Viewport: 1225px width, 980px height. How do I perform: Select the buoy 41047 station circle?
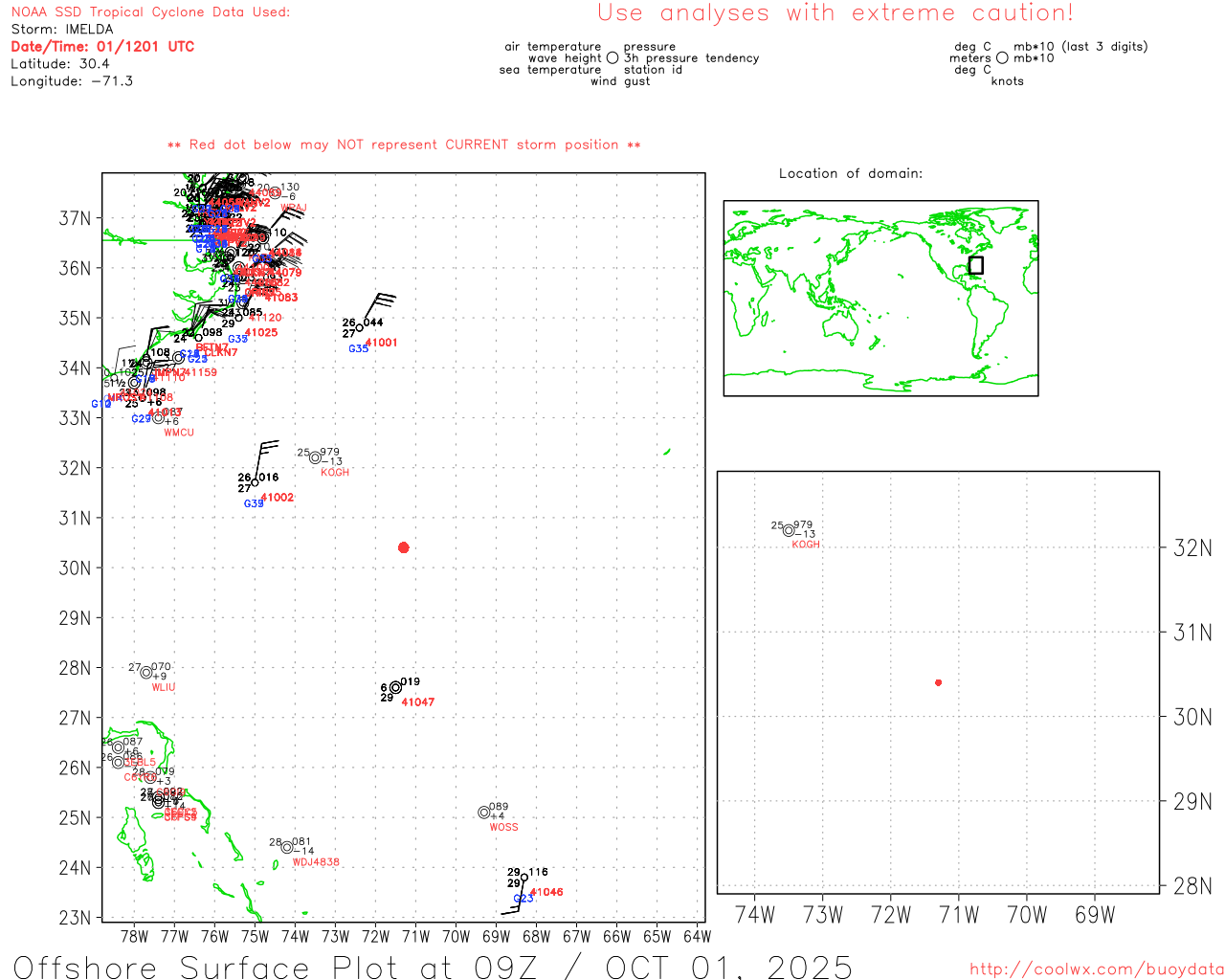(395, 687)
